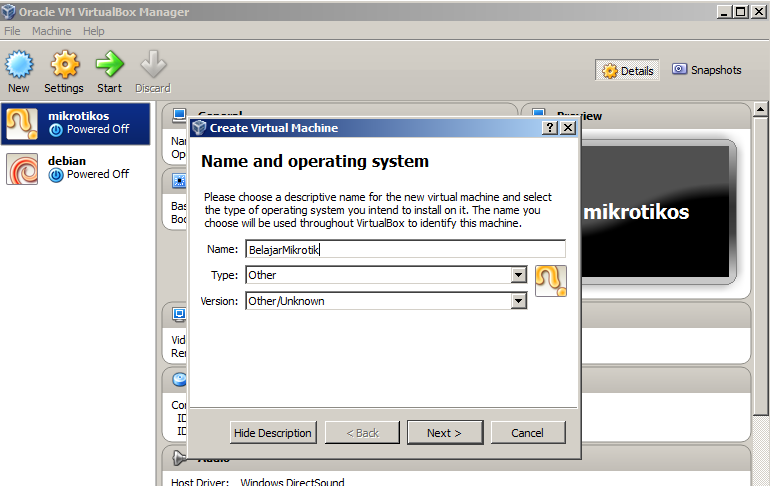This screenshot has height=486, width=770.
Task: Open the Help menu
Action: [x=93, y=31]
